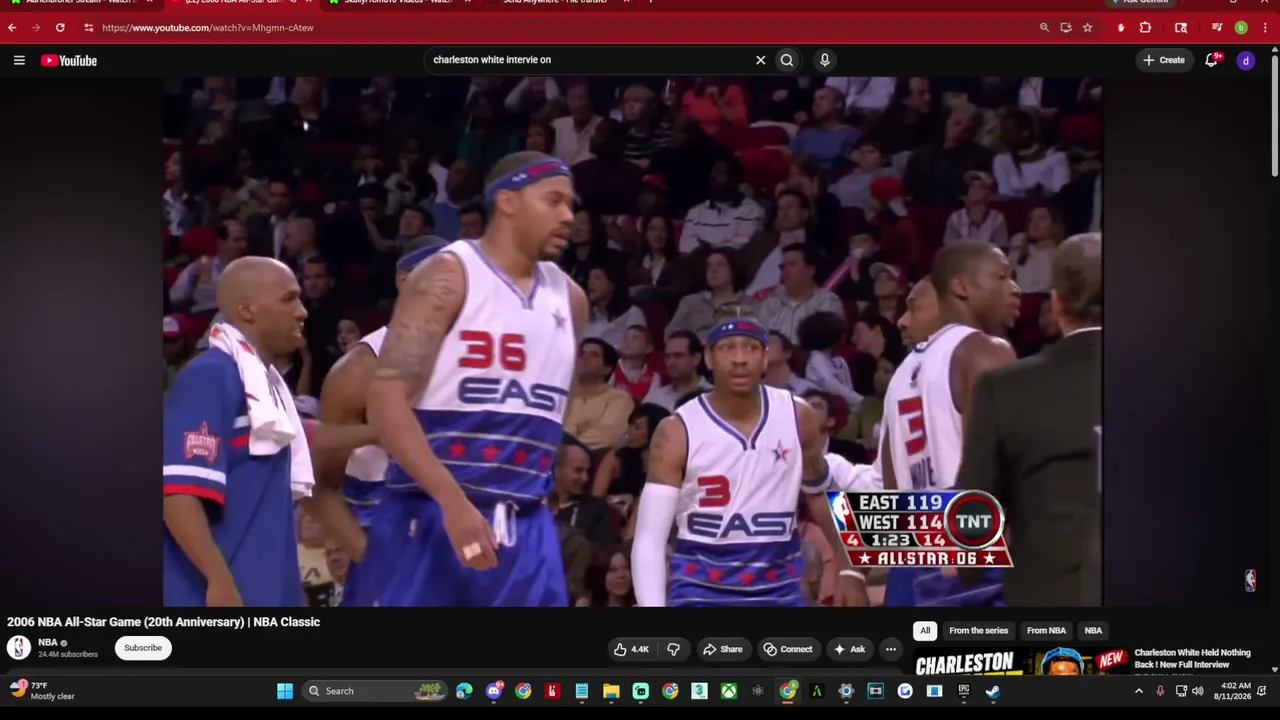Open the browser Extensions puzzle icon
Viewport: 1280px width, 720px height.
pos(1145,28)
